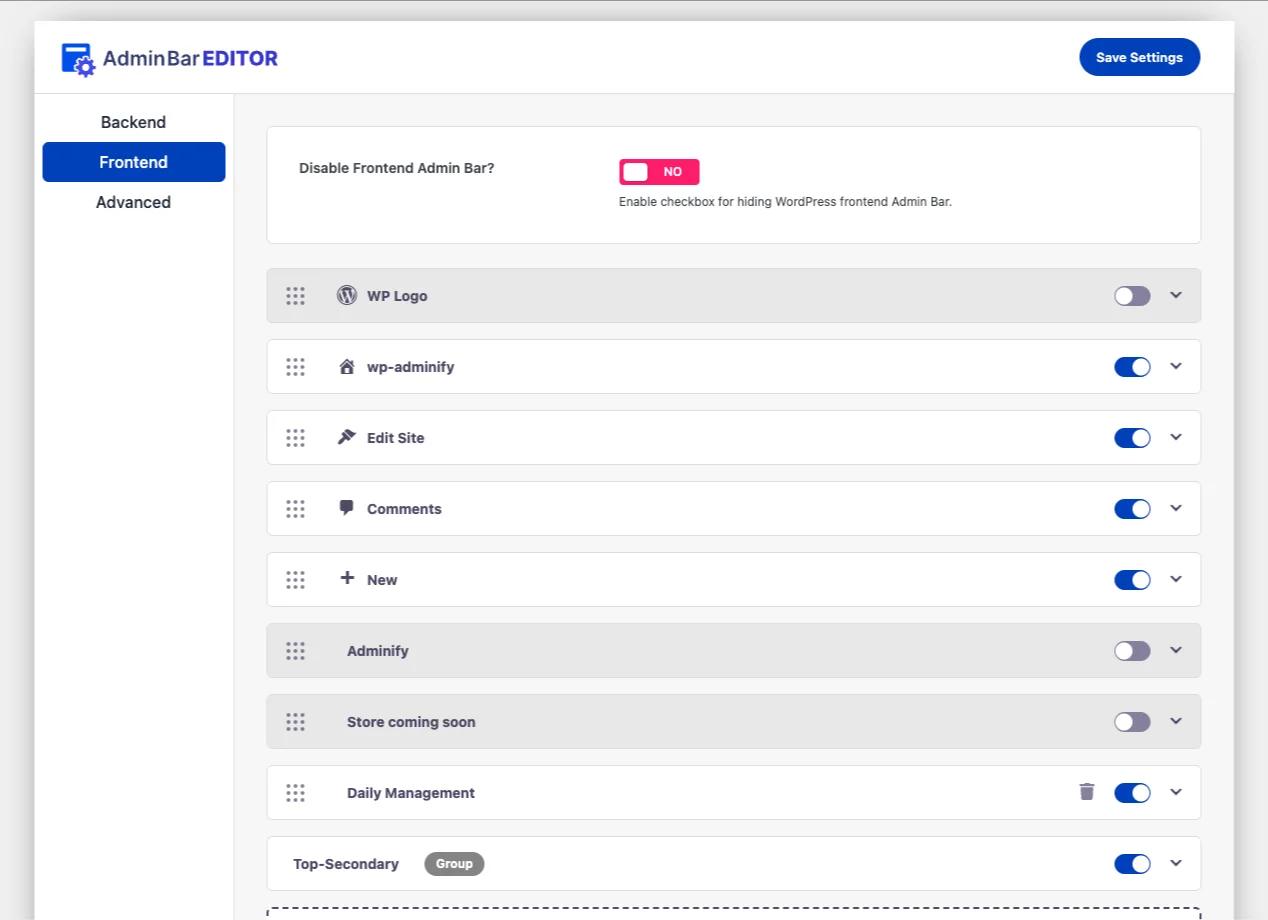Click the drag handle of Edit Site row
The width and height of the screenshot is (1268, 920).
click(295, 438)
